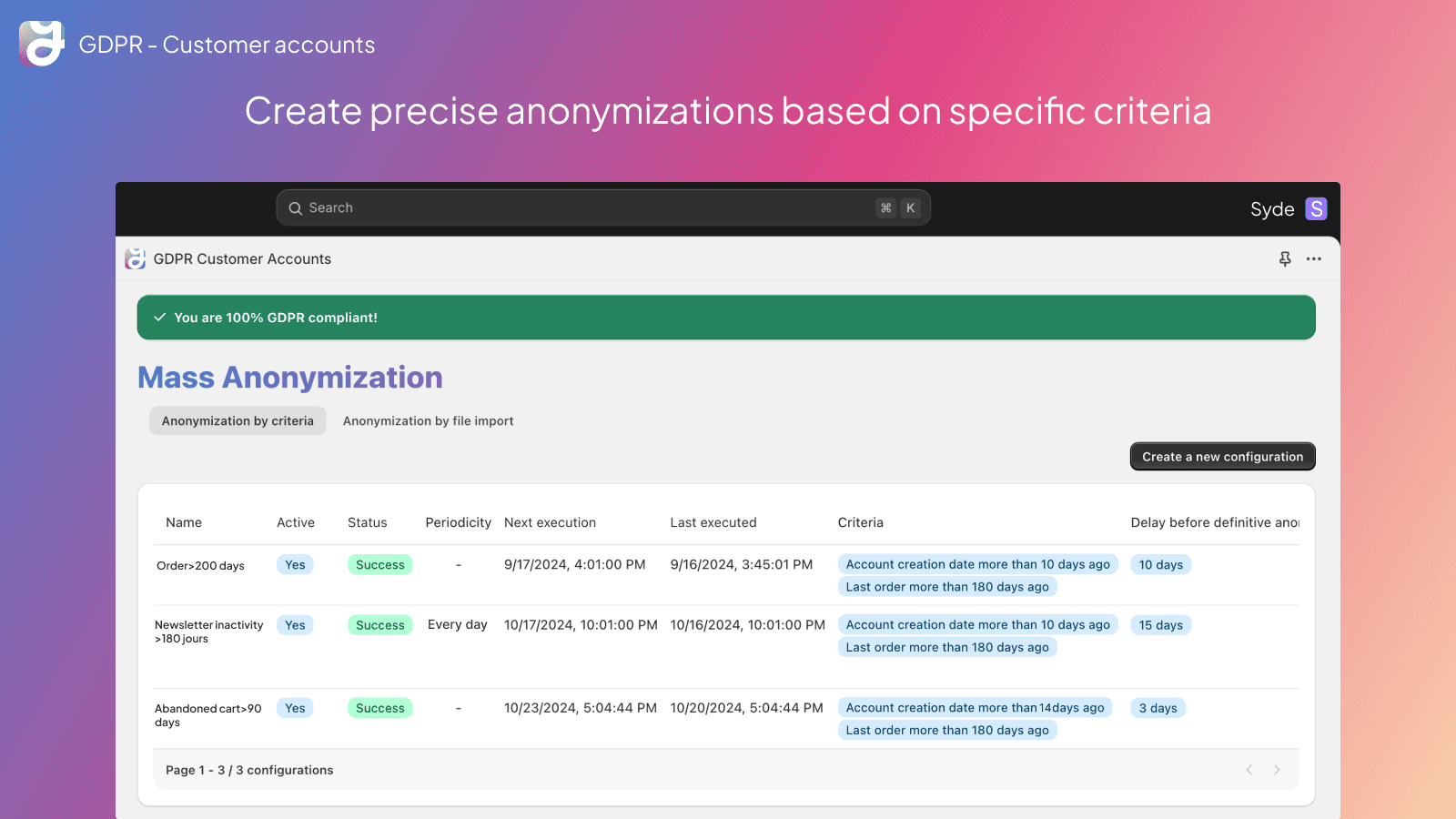The image size is (1456, 819).
Task: Click the magnifier icon in search bar
Action: click(296, 208)
